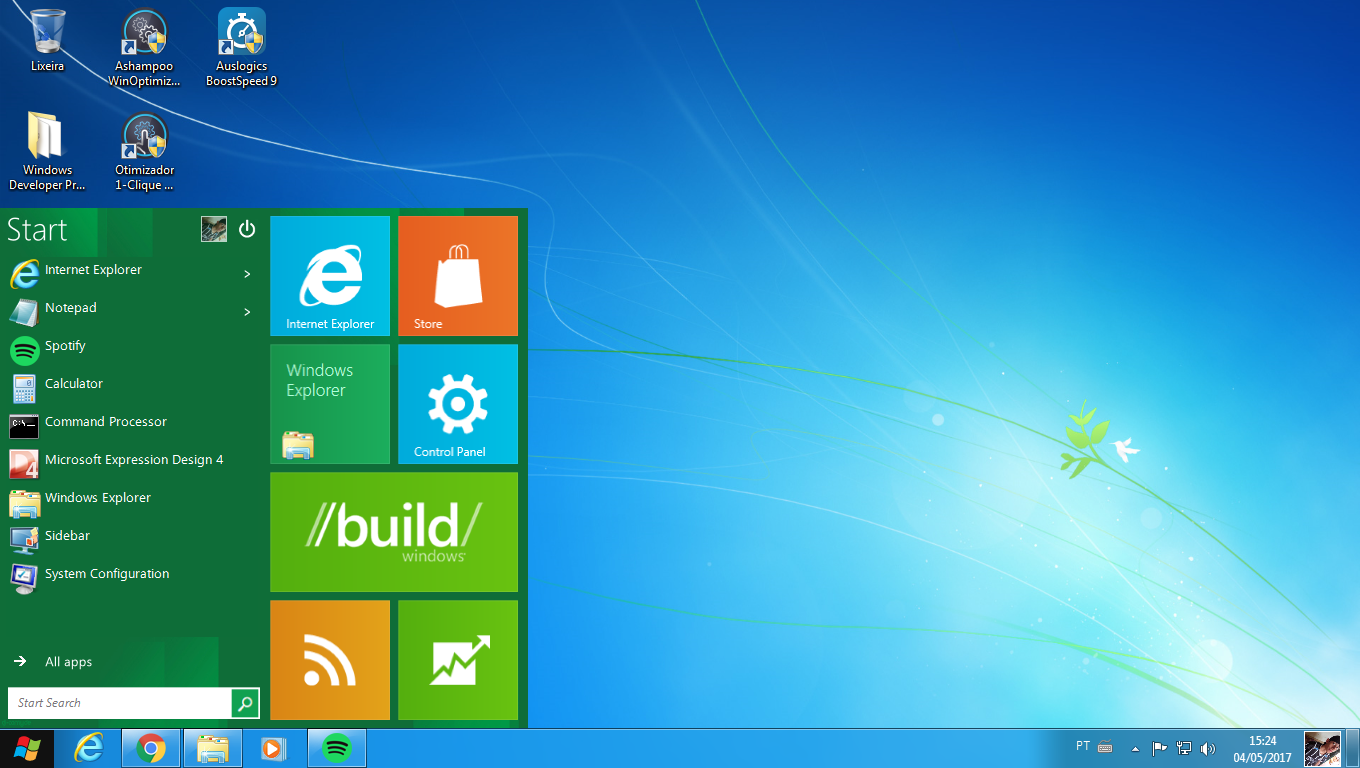The image size is (1360, 768).
Task: Open Internet Explorer from the taskbar
Action: point(89,748)
